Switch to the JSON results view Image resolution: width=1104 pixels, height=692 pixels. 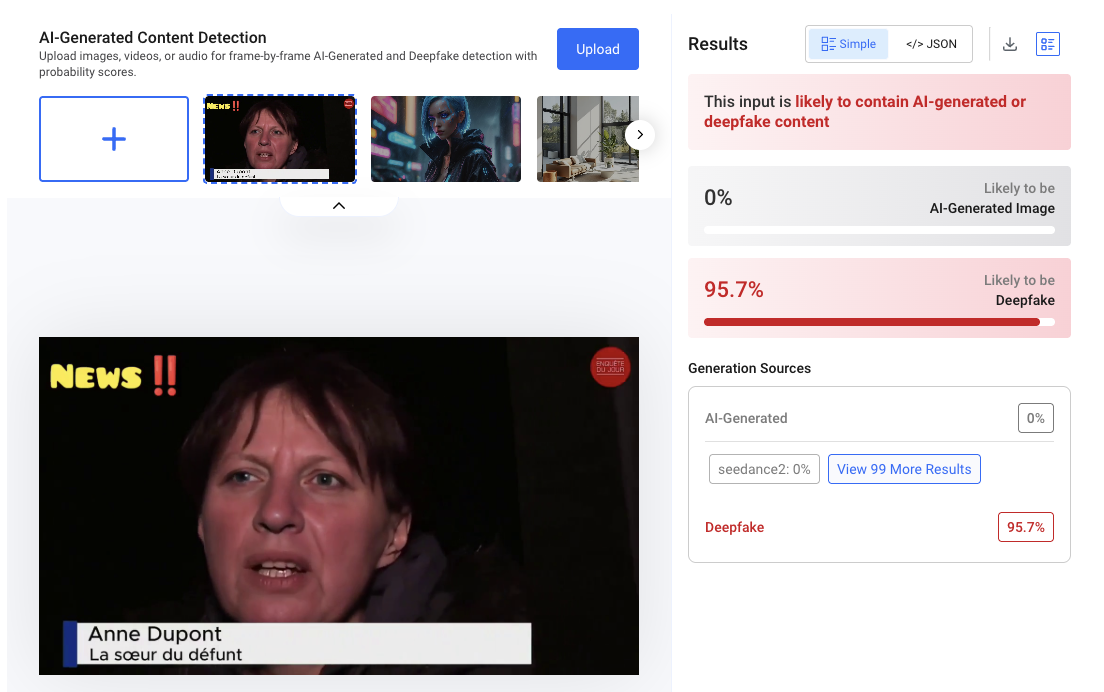pyautogui.click(x=931, y=44)
